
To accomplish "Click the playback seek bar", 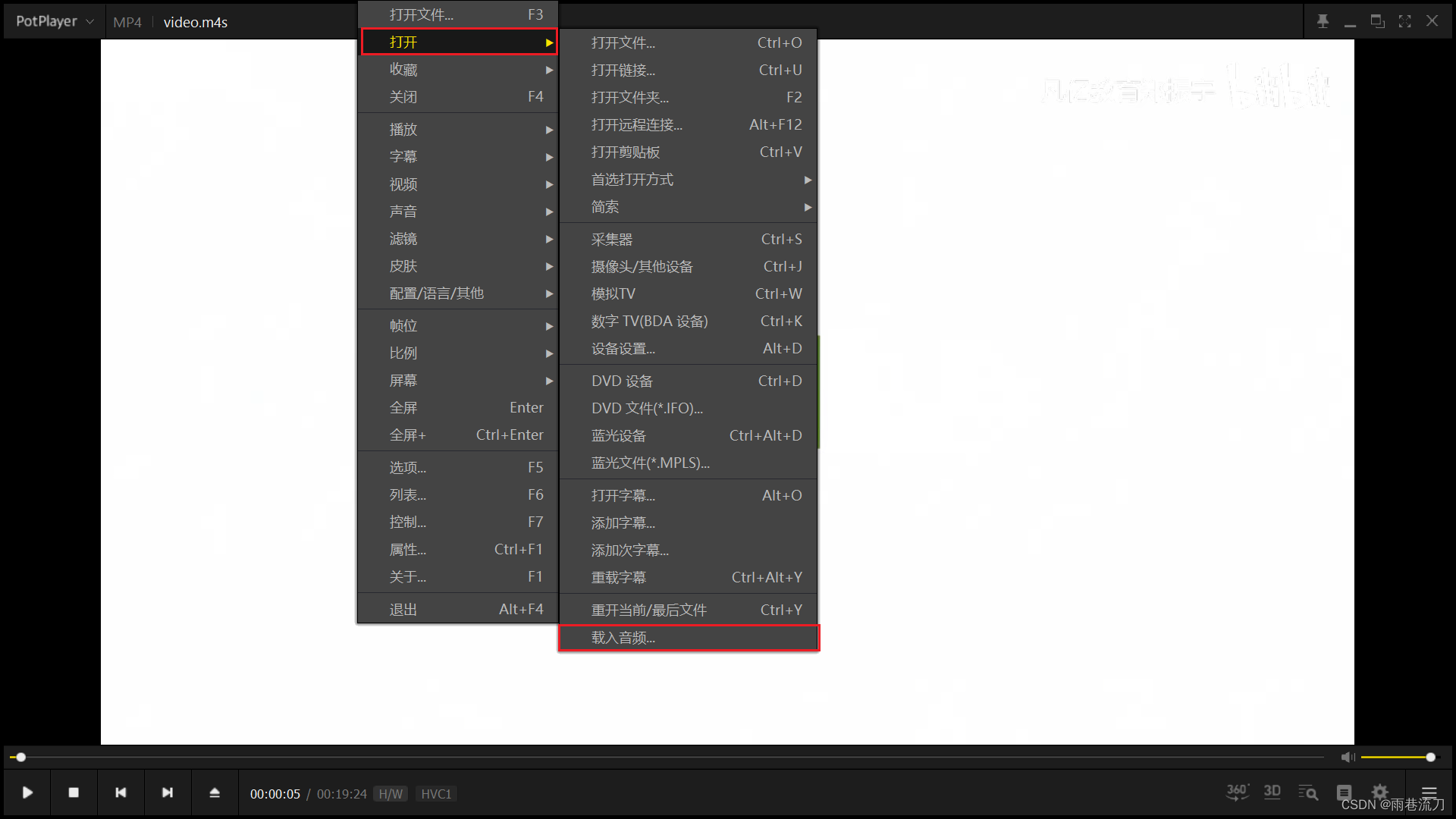I will pyautogui.click(x=667, y=757).
